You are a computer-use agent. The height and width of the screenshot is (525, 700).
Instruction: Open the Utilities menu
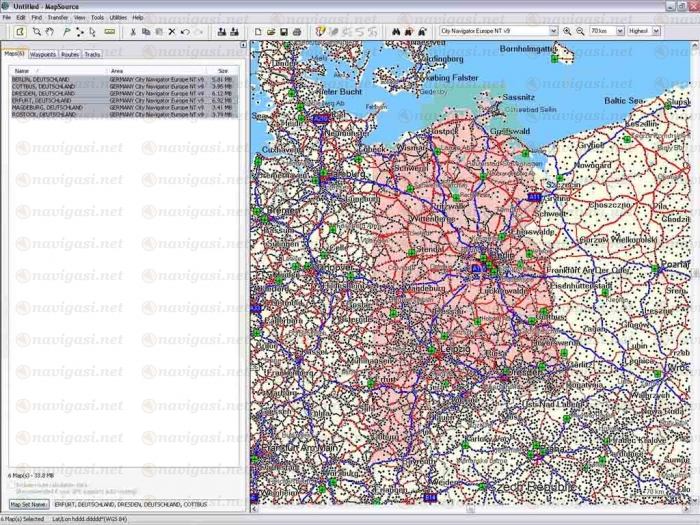pyautogui.click(x=118, y=18)
